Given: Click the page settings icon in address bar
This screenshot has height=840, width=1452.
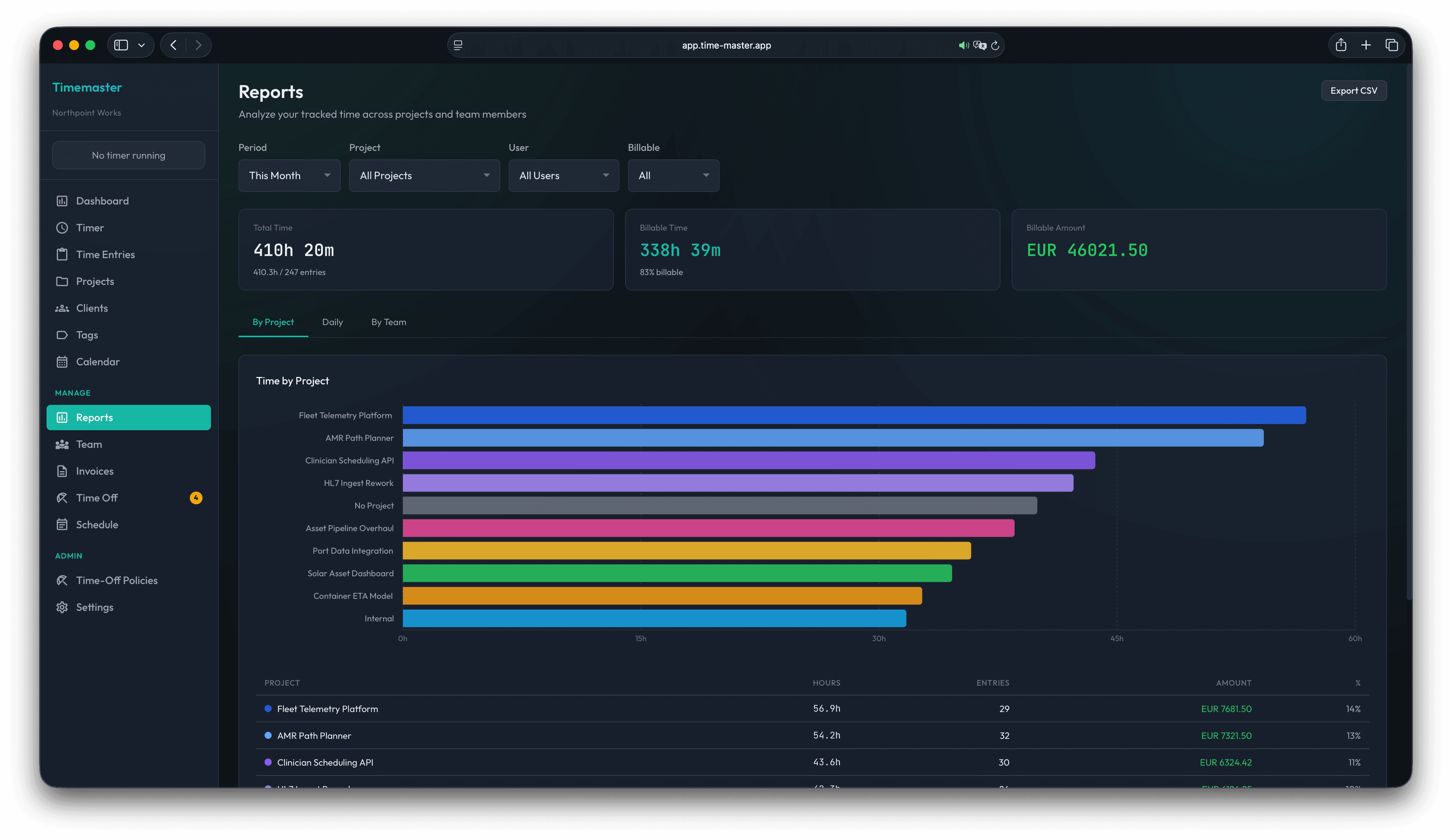Looking at the screenshot, I should point(458,45).
